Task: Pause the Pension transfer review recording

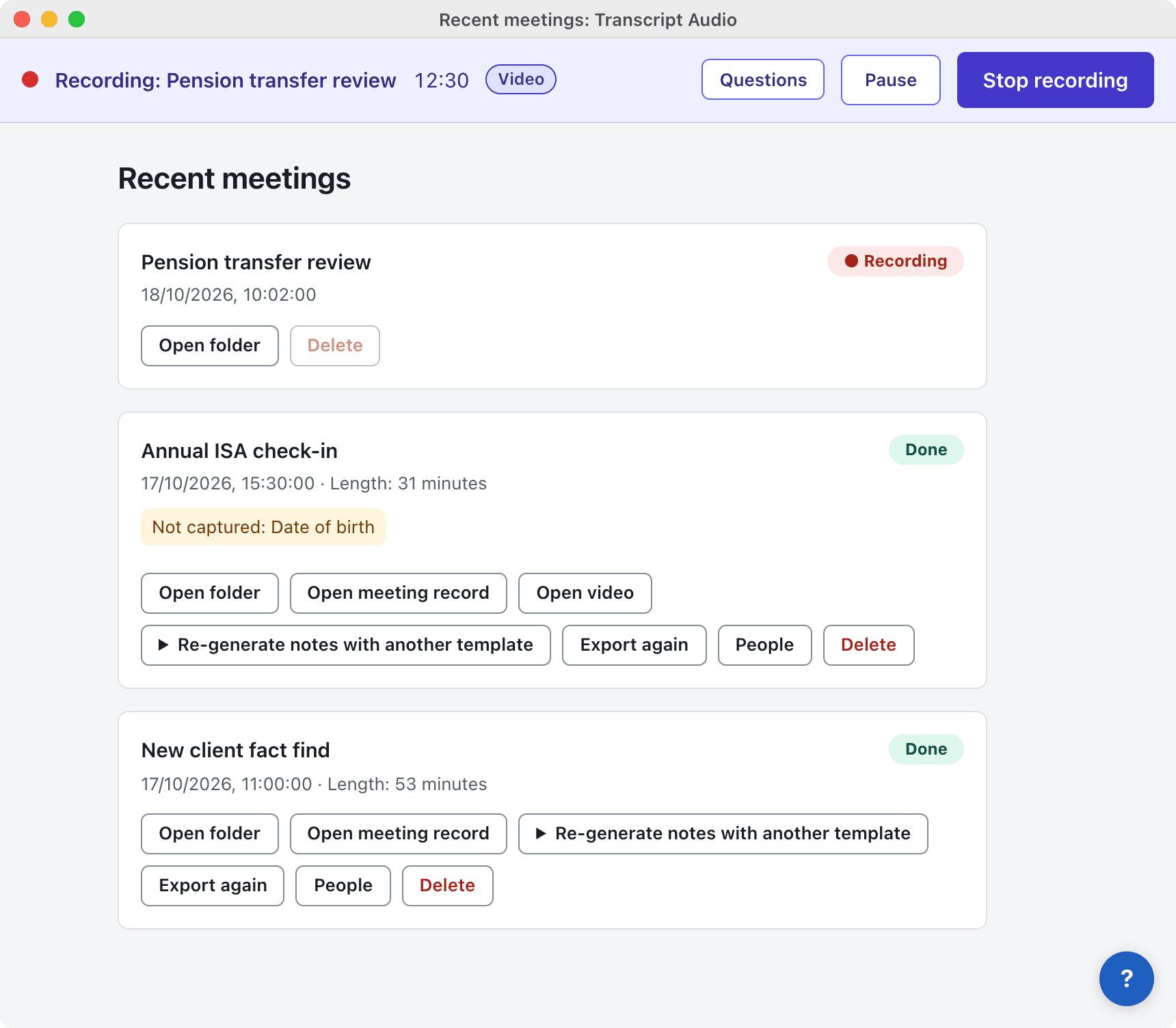Action: [x=890, y=80]
